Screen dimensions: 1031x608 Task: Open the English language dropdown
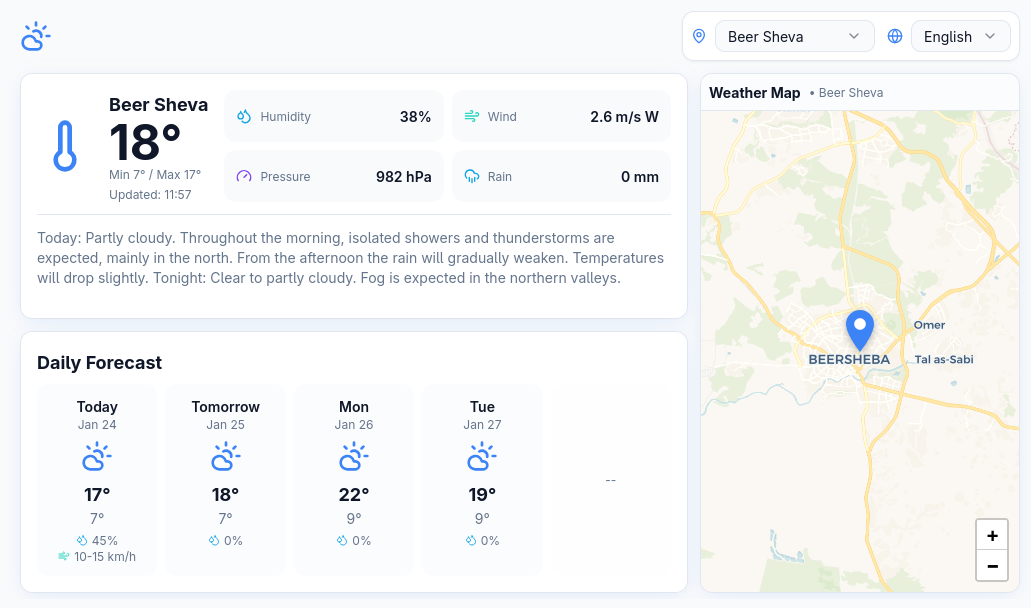click(x=960, y=36)
